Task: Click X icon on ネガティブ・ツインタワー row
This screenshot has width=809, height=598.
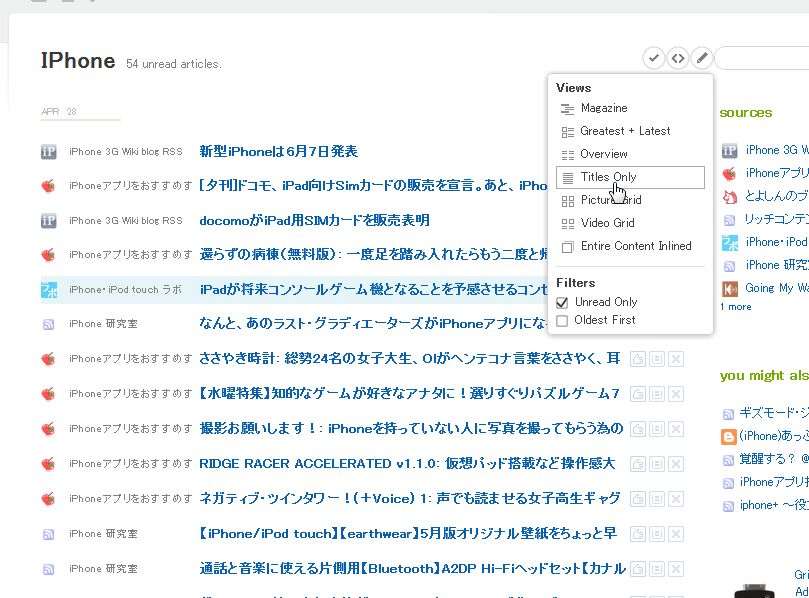Action: (676, 499)
